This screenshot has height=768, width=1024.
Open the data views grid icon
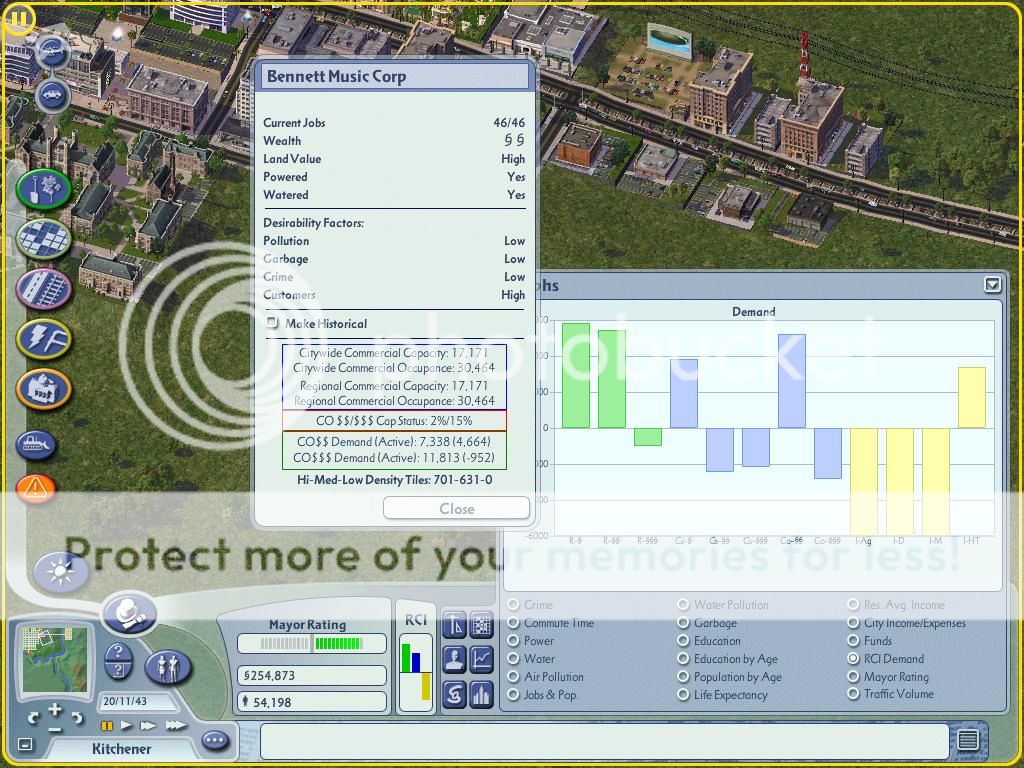pyautogui.click(x=480, y=623)
